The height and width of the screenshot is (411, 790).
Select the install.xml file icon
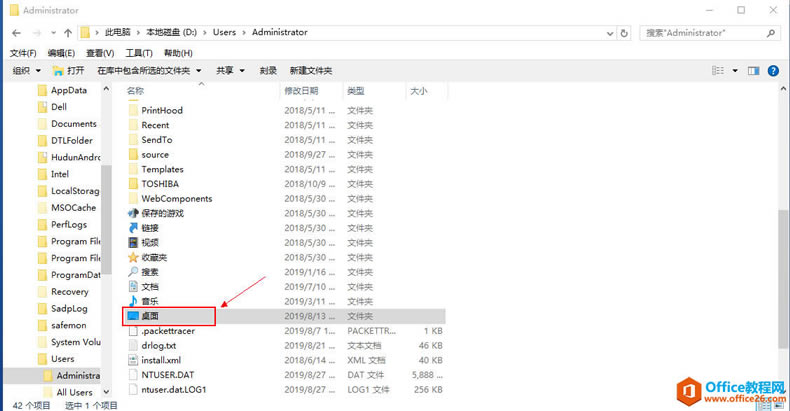click(x=133, y=360)
